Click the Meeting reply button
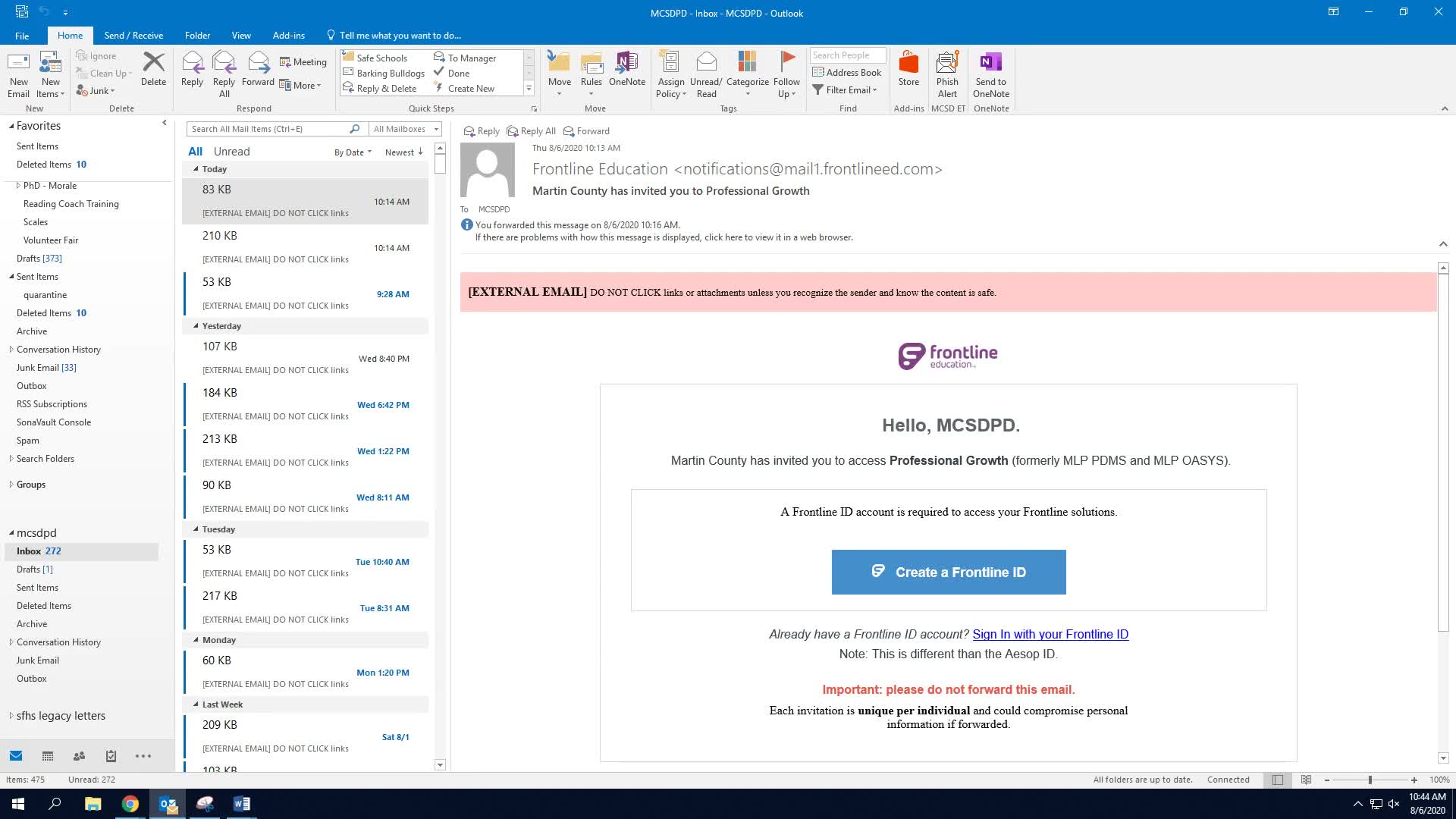The image size is (1456, 819). tap(303, 62)
